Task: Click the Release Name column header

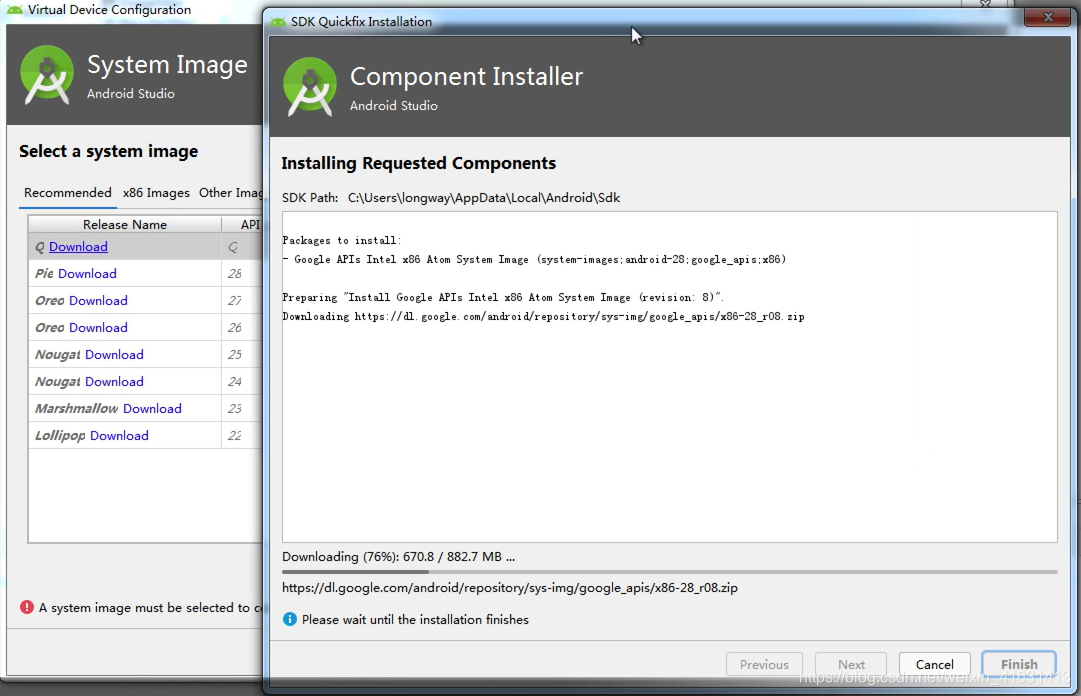Action: [x=125, y=224]
